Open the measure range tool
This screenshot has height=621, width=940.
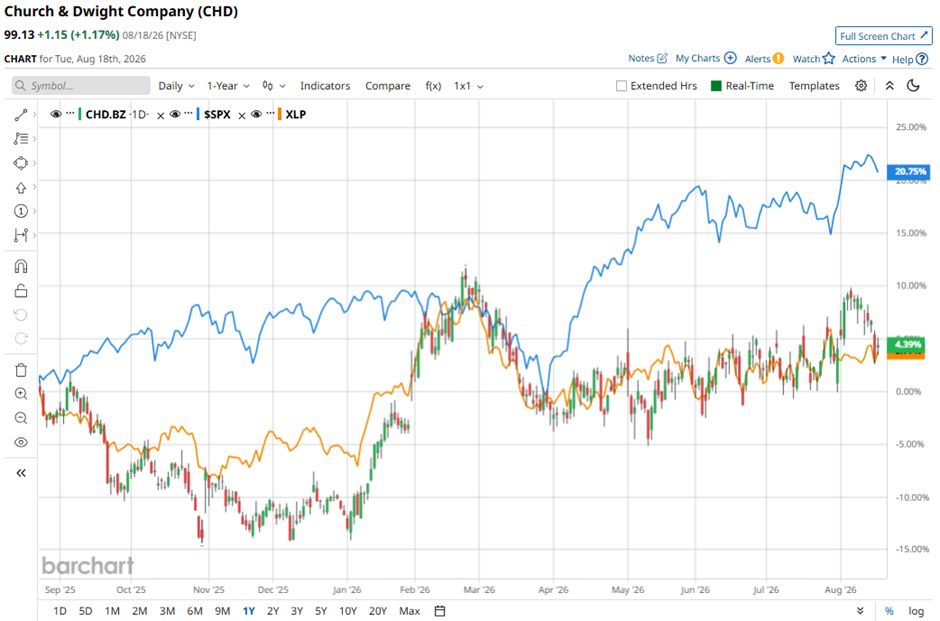(x=21, y=235)
